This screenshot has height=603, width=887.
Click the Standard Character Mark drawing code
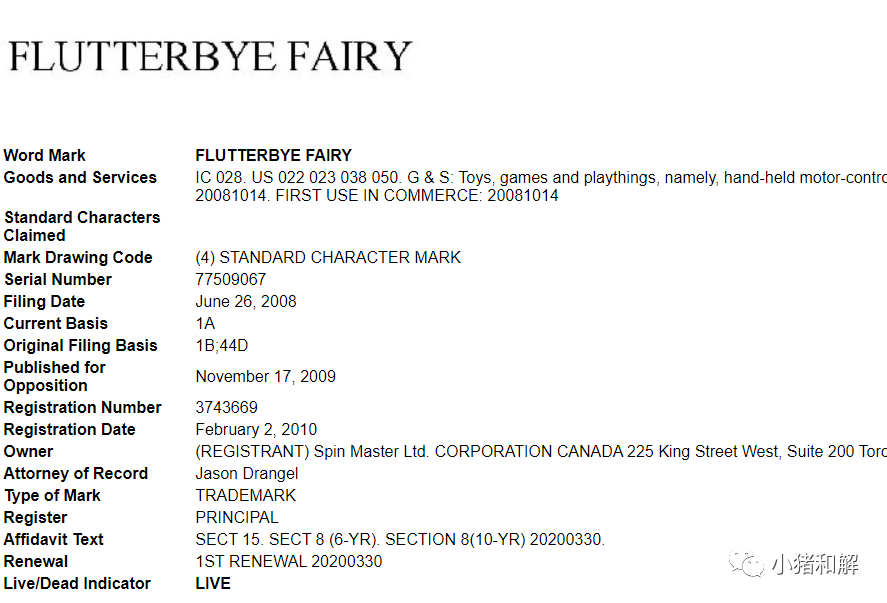328,257
